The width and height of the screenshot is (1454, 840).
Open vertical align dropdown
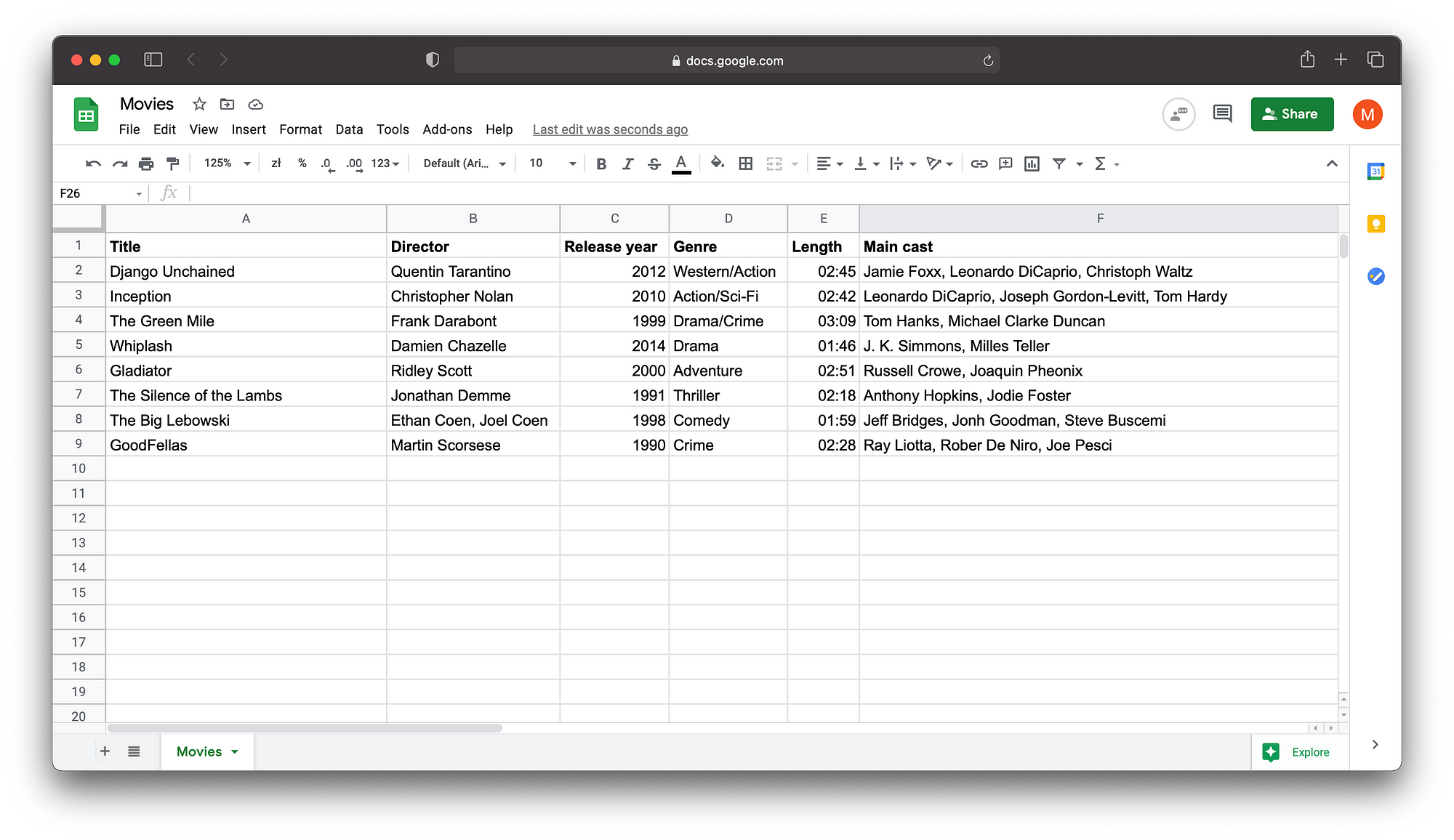click(x=867, y=164)
